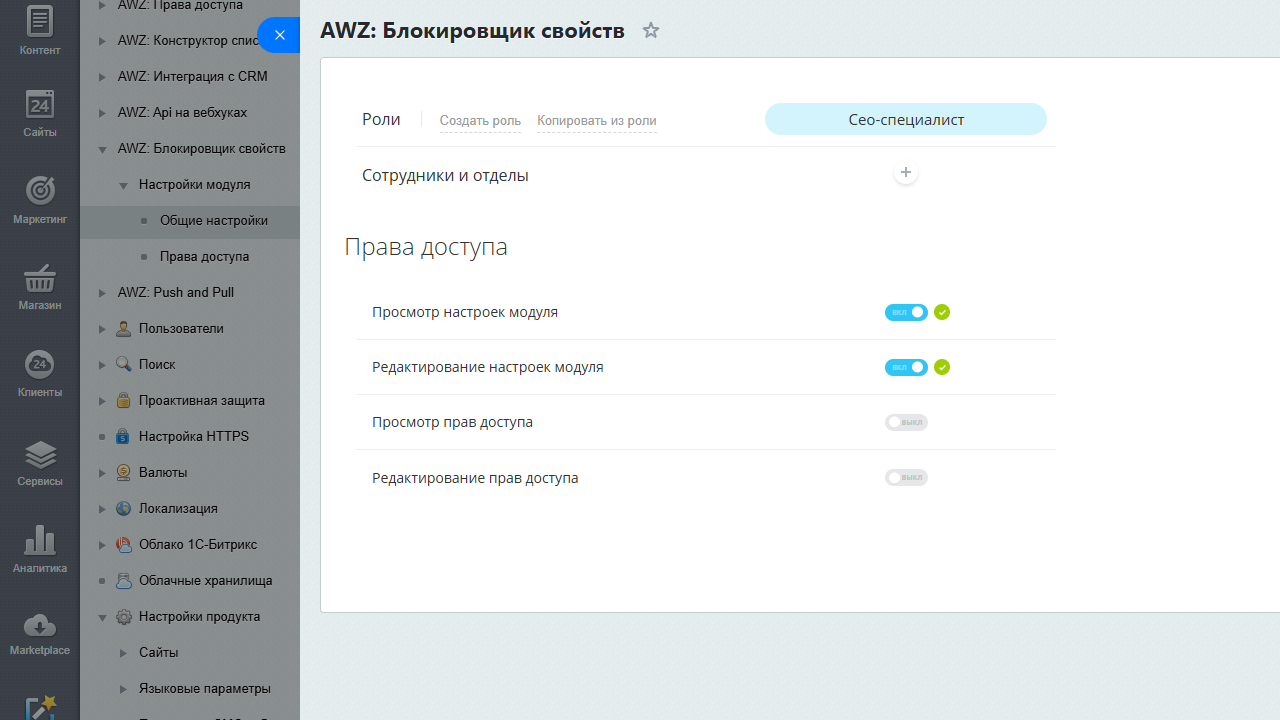Expand AWZ: Конструктор списков node arrow

102,41
